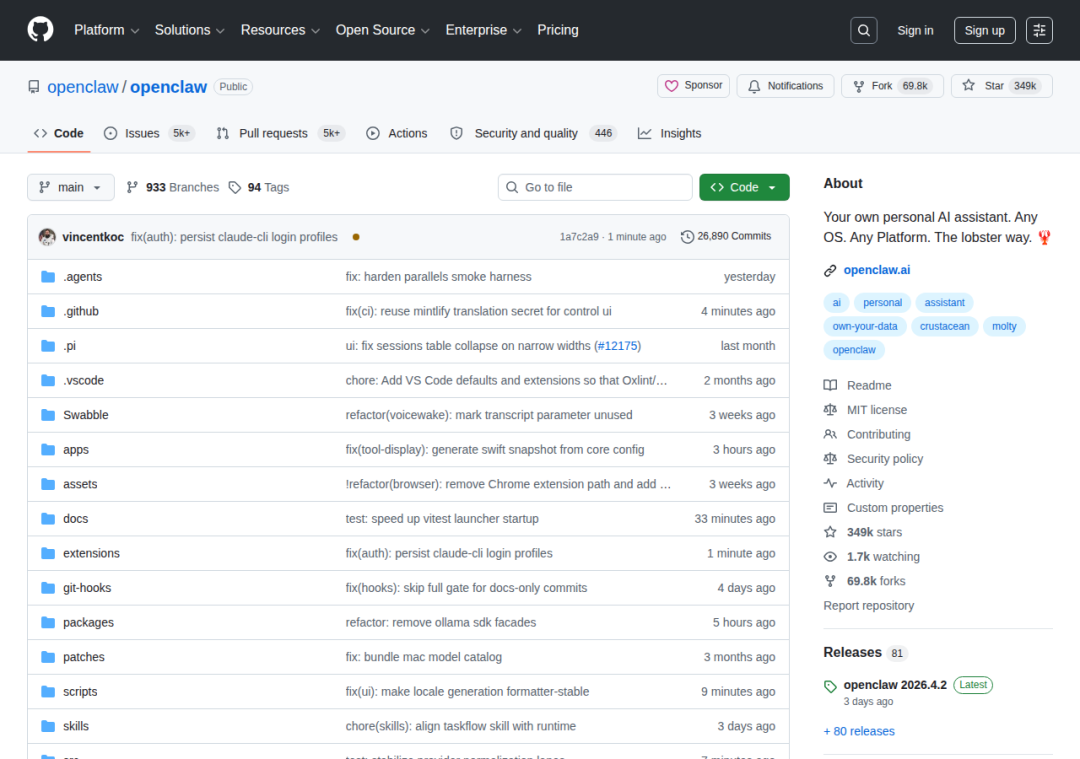Click the commit history clock icon
The width and height of the screenshot is (1080, 759).
tap(686, 236)
